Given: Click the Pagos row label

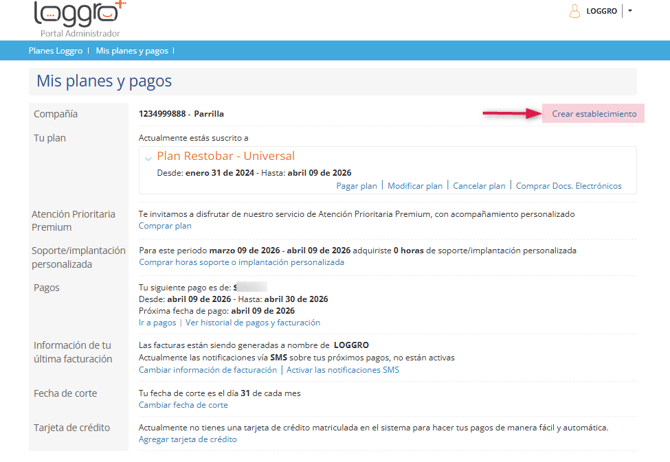Looking at the screenshot, I should point(47,288).
